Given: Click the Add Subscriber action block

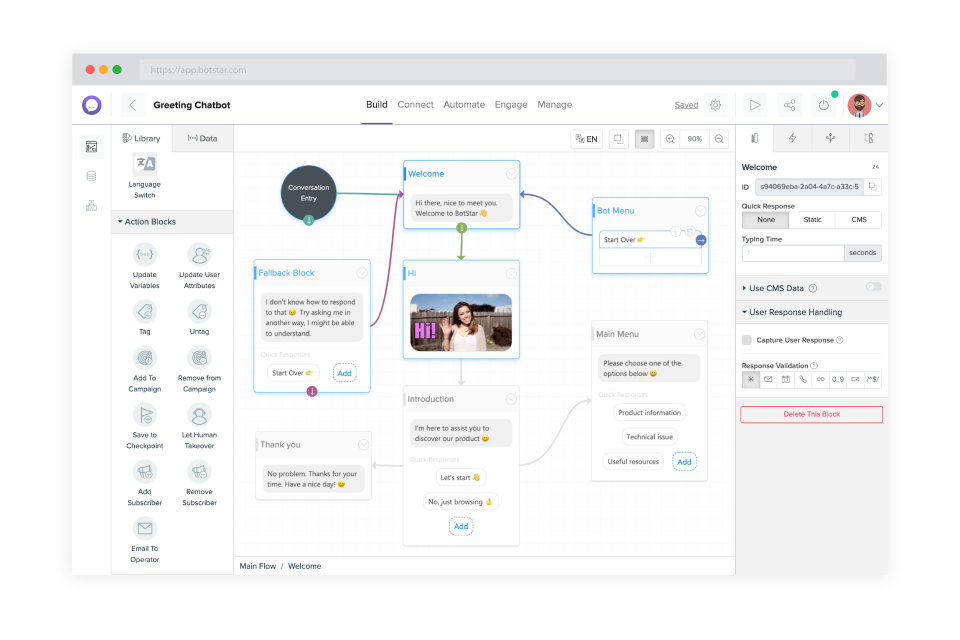Looking at the screenshot, I should (x=144, y=481).
